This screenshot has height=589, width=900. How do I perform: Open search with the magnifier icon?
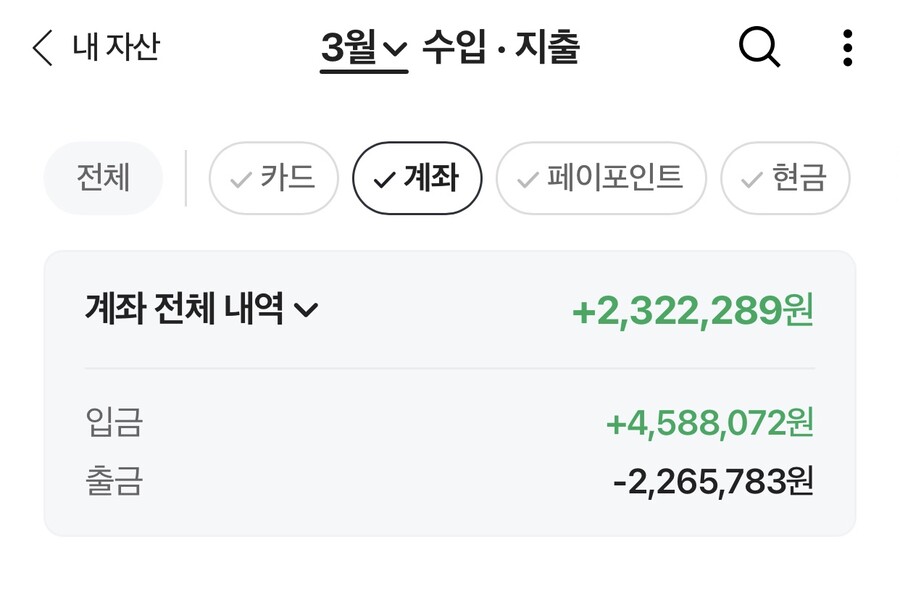coord(759,47)
